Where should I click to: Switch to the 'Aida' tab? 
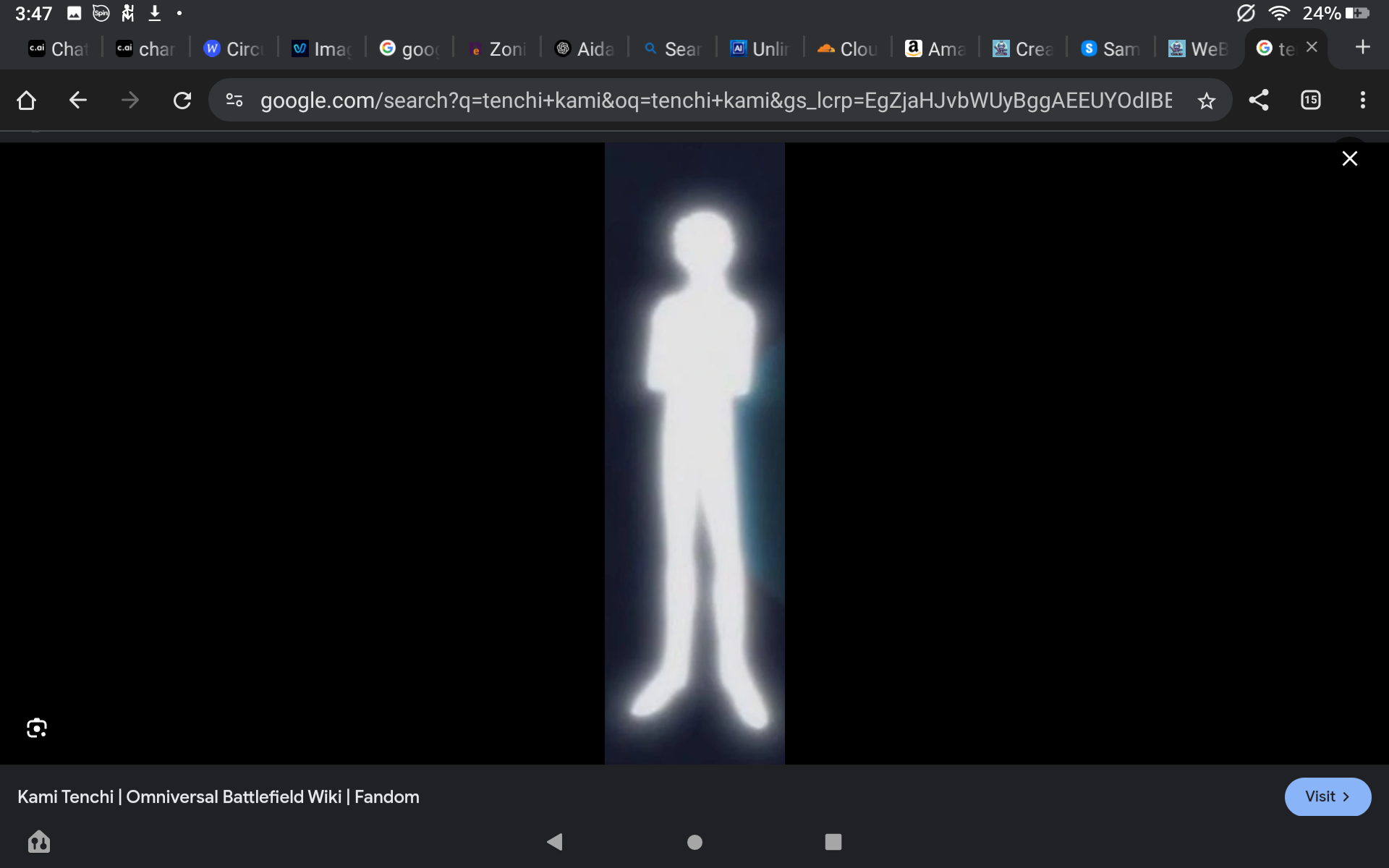(585, 48)
